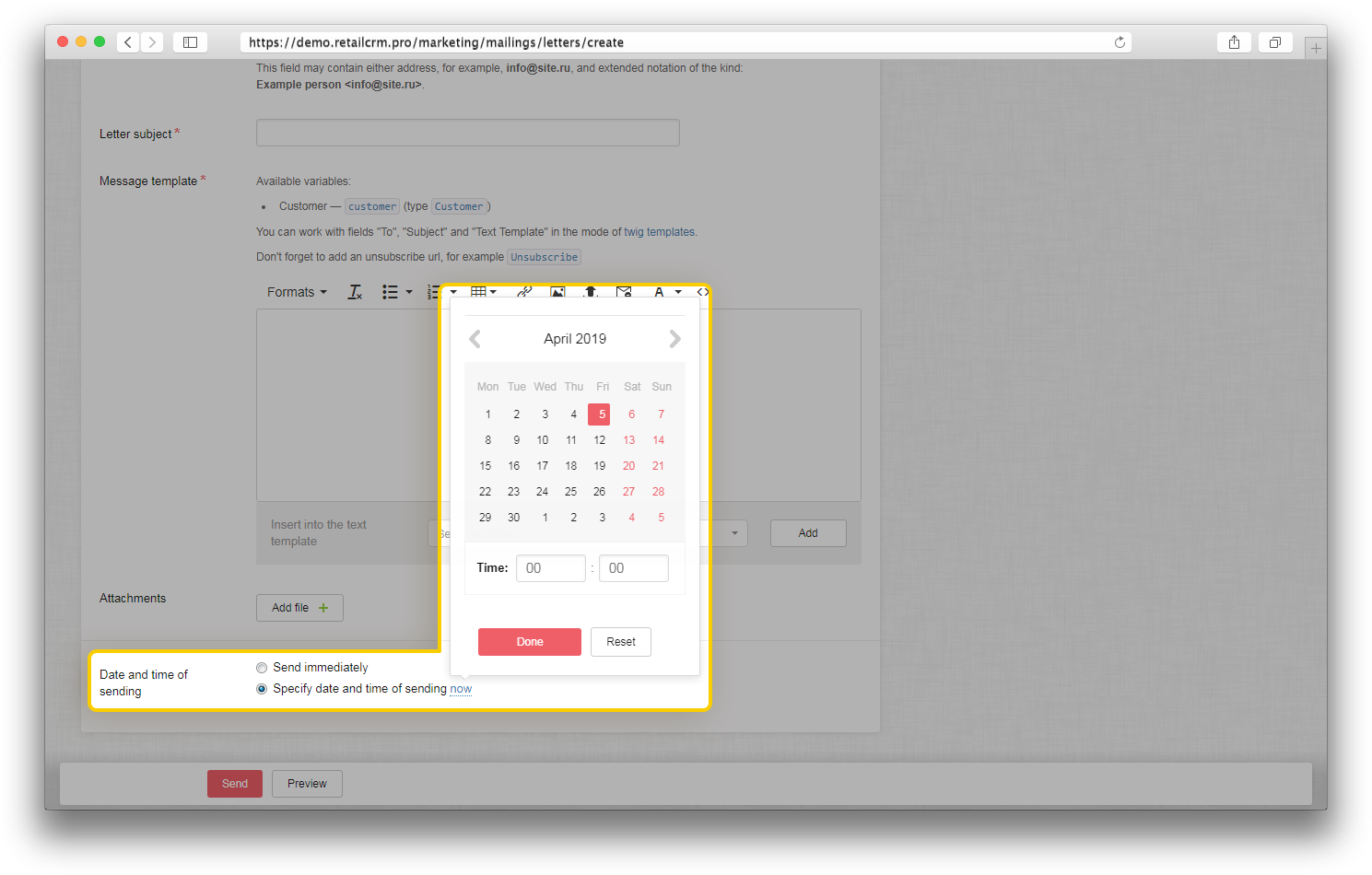
Task: Select April 9 in the calendar
Action: [x=517, y=440]
